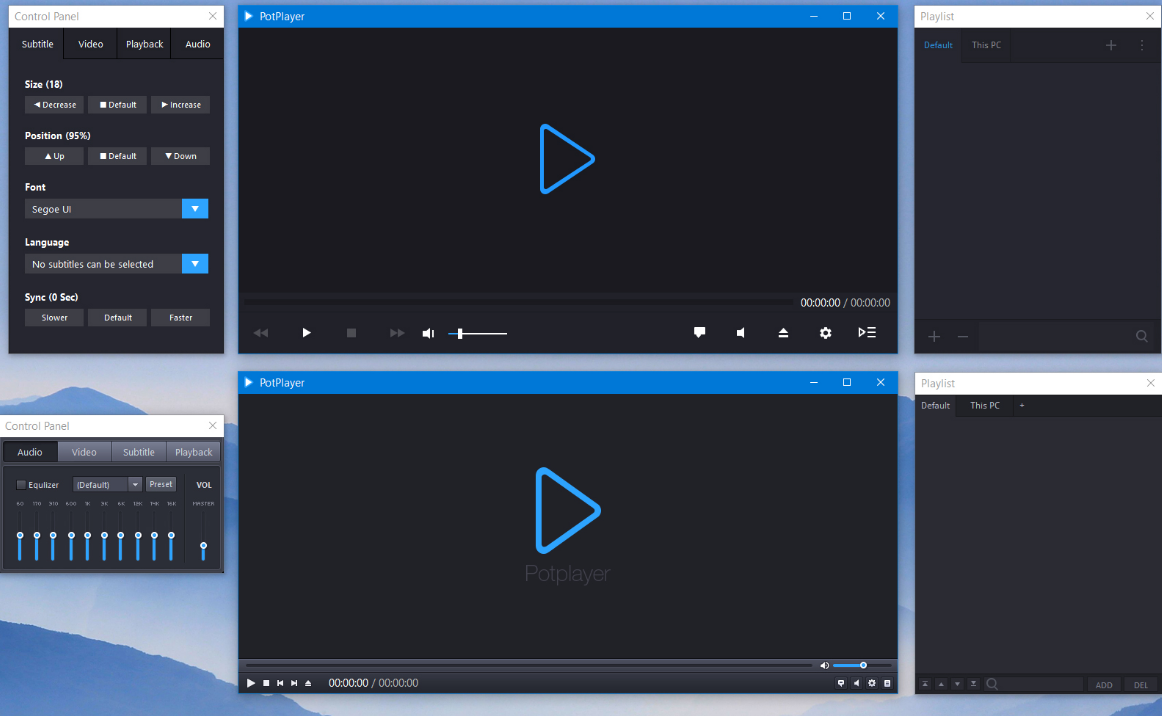Move subtitle position Up

(x=55, y=156)
